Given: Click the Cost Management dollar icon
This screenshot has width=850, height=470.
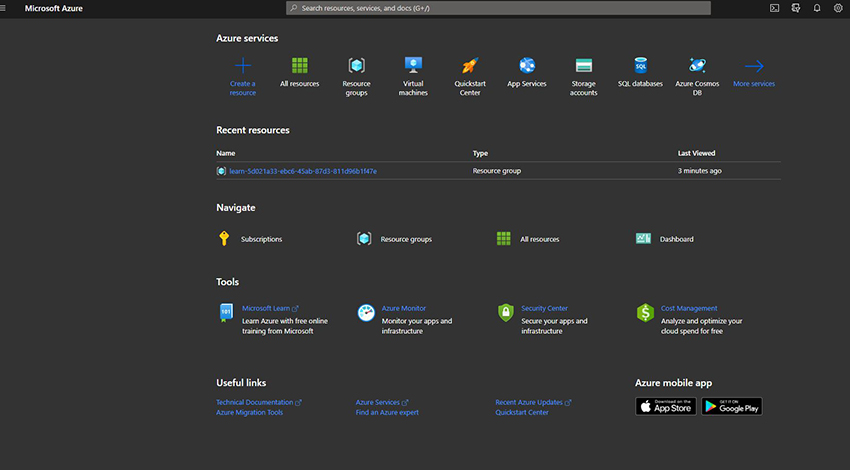Looking at the screenshot, I should (645, 313).
